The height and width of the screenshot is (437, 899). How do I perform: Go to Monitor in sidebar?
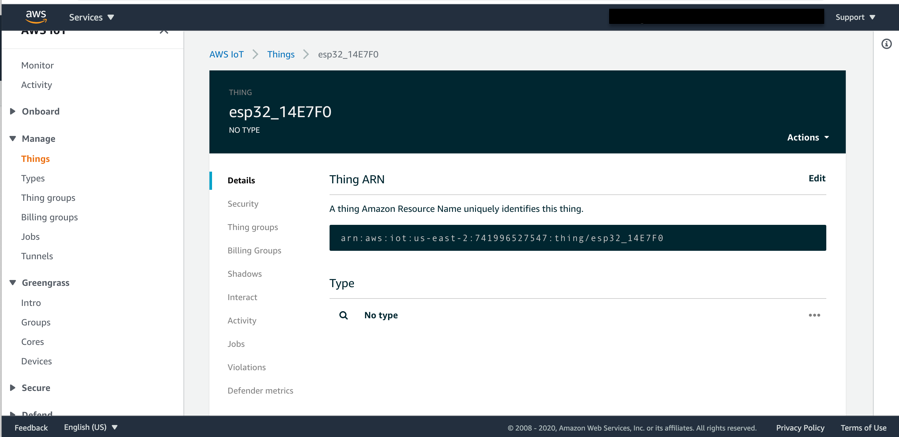tap(37, 65)
